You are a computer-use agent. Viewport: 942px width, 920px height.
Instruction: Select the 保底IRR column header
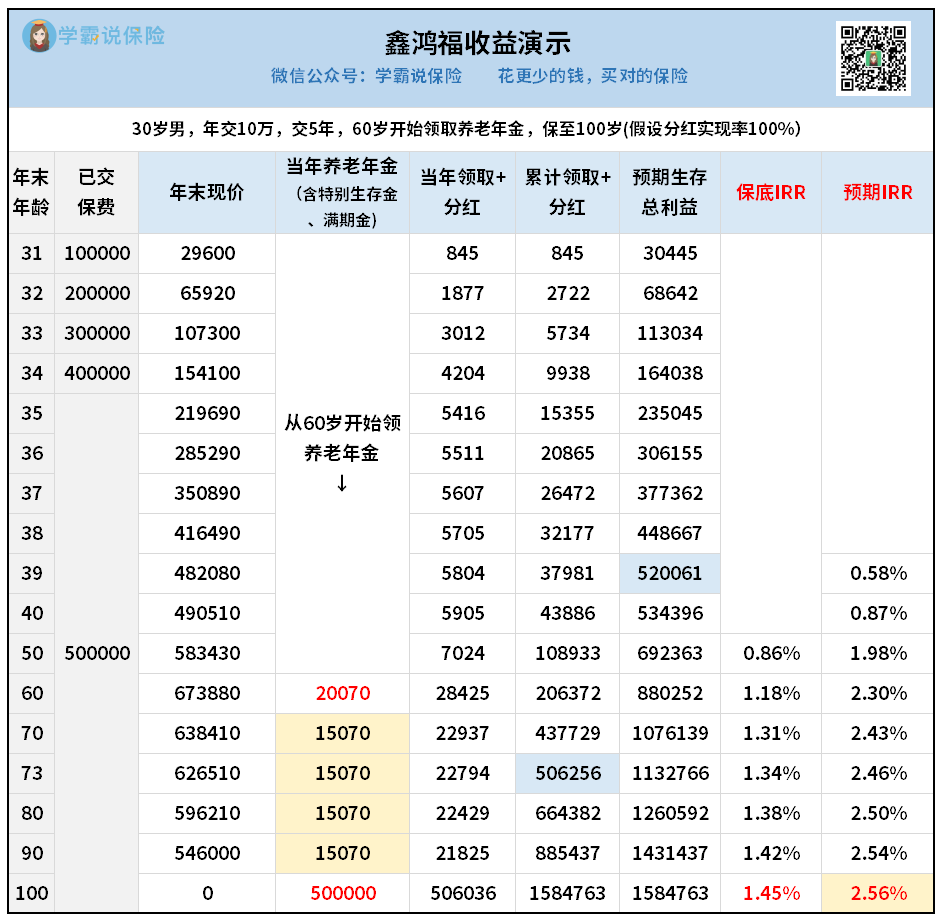point(770,193)
